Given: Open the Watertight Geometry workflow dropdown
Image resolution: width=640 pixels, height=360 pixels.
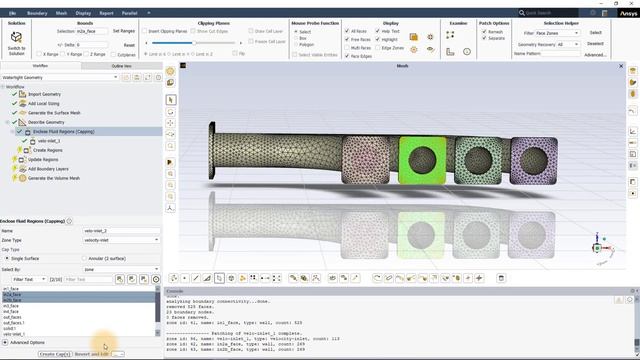Looking at the screenshot, I should (60, 77).
